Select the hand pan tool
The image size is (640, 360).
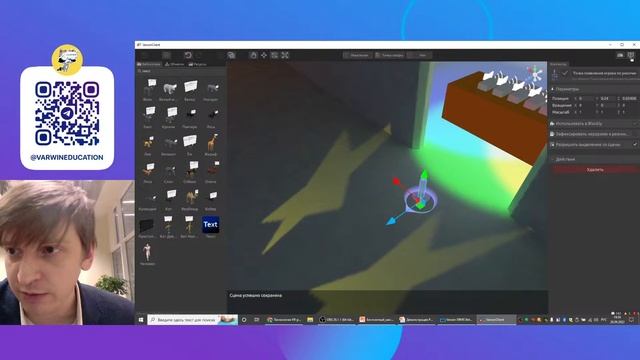(253, 55)
